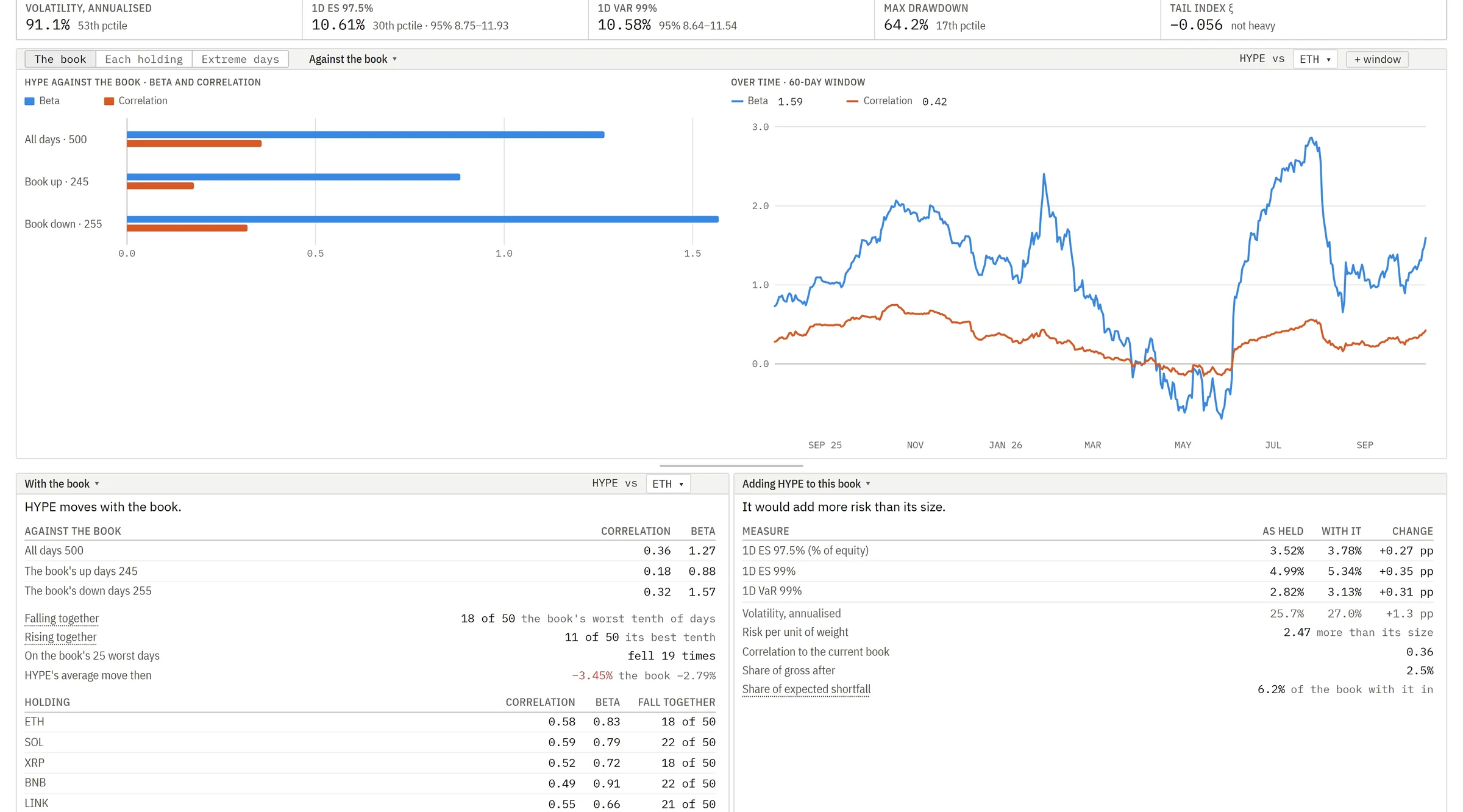This screenshot has height=812, width=1463.
Task: Open the Extreme days tab
Action: 240,59
